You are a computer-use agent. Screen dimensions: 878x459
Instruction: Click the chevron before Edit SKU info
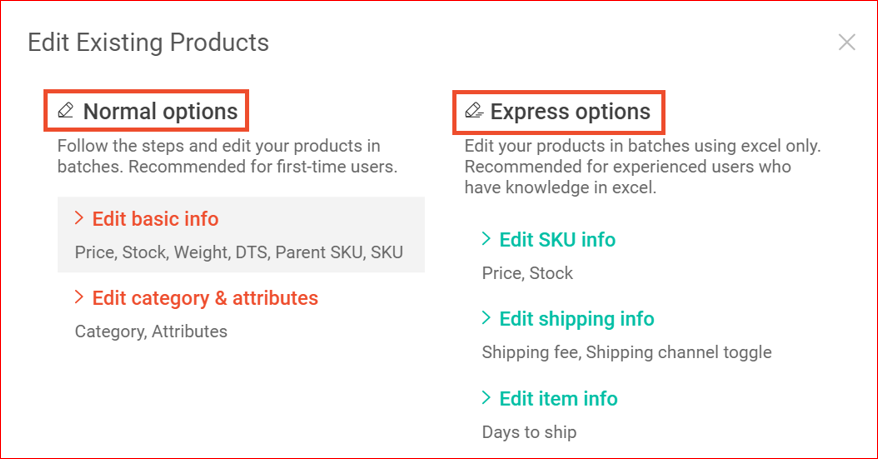tap(486, 239)
